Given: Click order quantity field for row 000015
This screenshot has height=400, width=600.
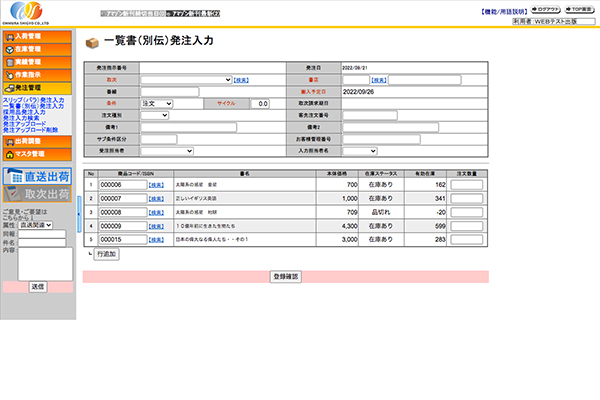Looking at the screenshot, I should tap(466, 240).
